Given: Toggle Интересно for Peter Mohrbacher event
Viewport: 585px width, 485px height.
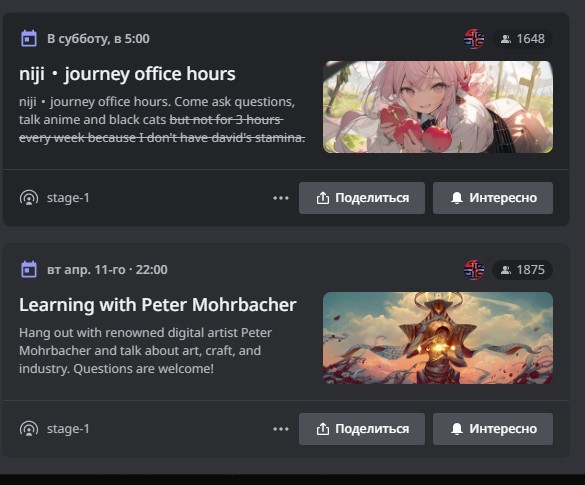Looking at the screenshot, I should 493,429.
